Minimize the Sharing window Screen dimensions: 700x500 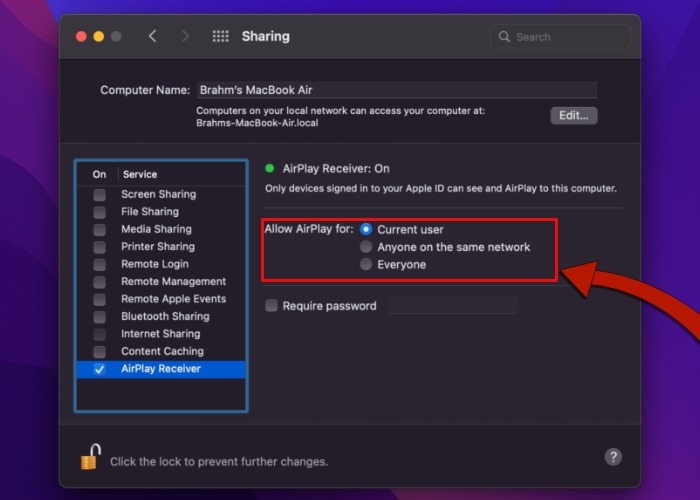click(x=99, y=36)
